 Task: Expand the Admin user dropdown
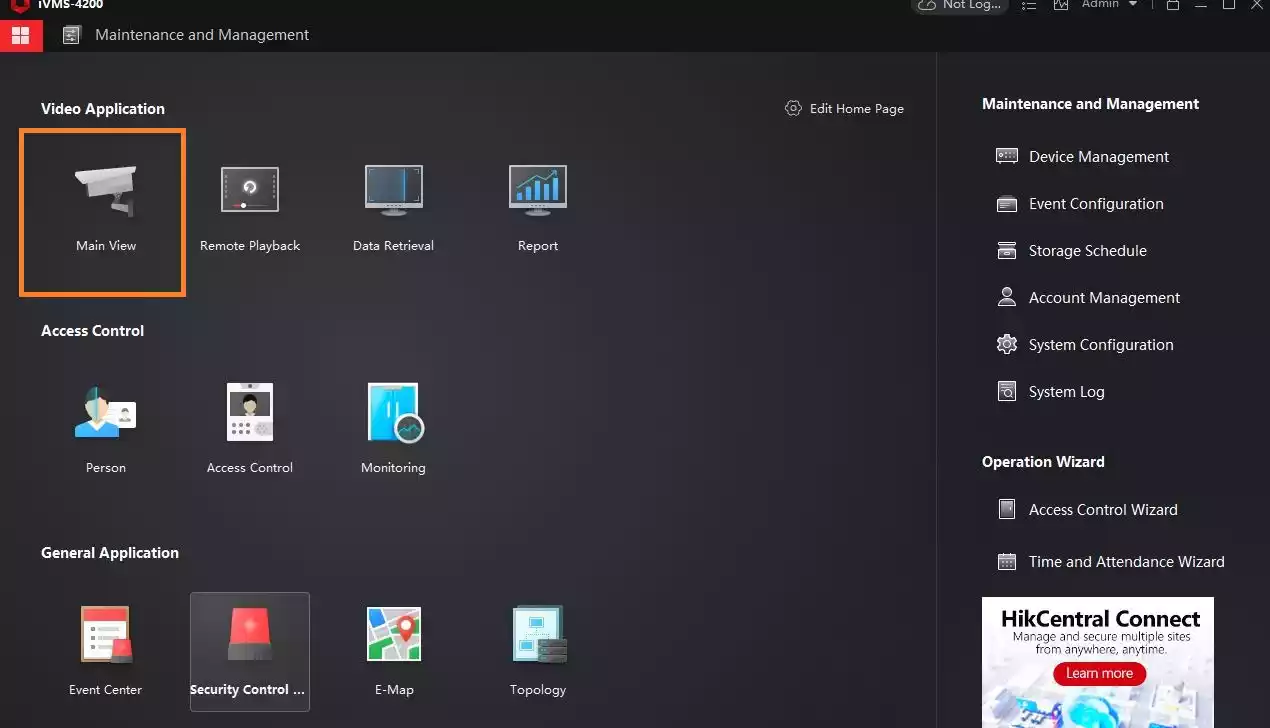point(1110,5)
